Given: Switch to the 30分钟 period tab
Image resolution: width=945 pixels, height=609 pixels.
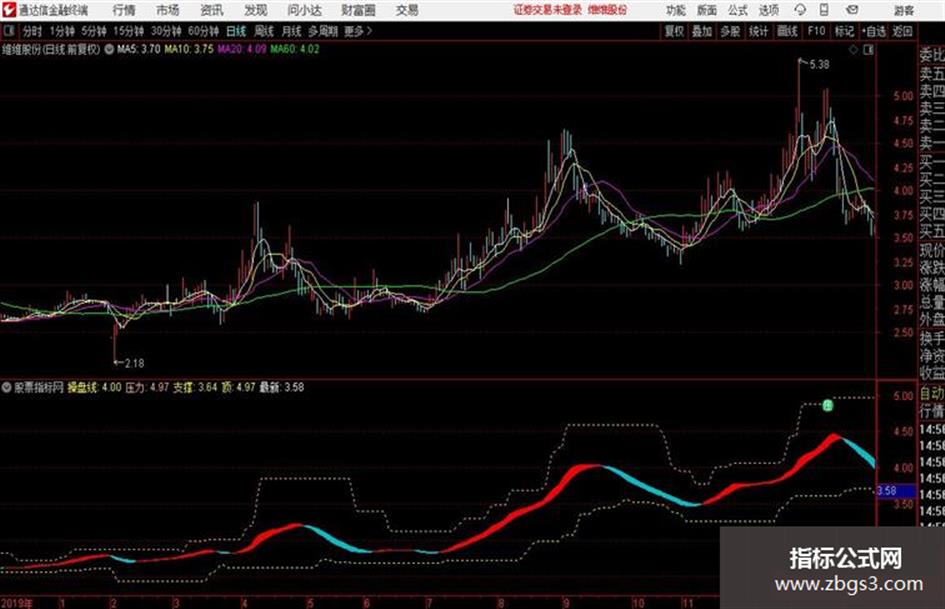Looking at the screenshot, I should tap(166, 31).
